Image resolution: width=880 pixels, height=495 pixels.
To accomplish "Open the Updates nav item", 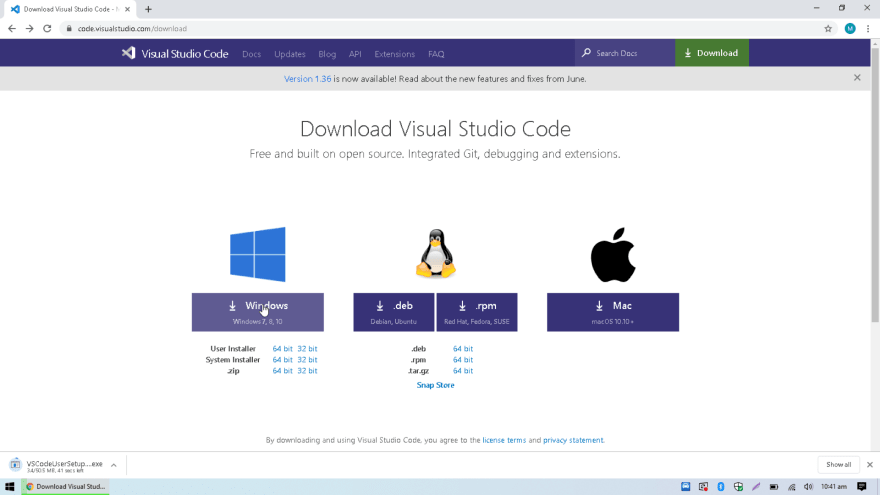I will [290, 54].
